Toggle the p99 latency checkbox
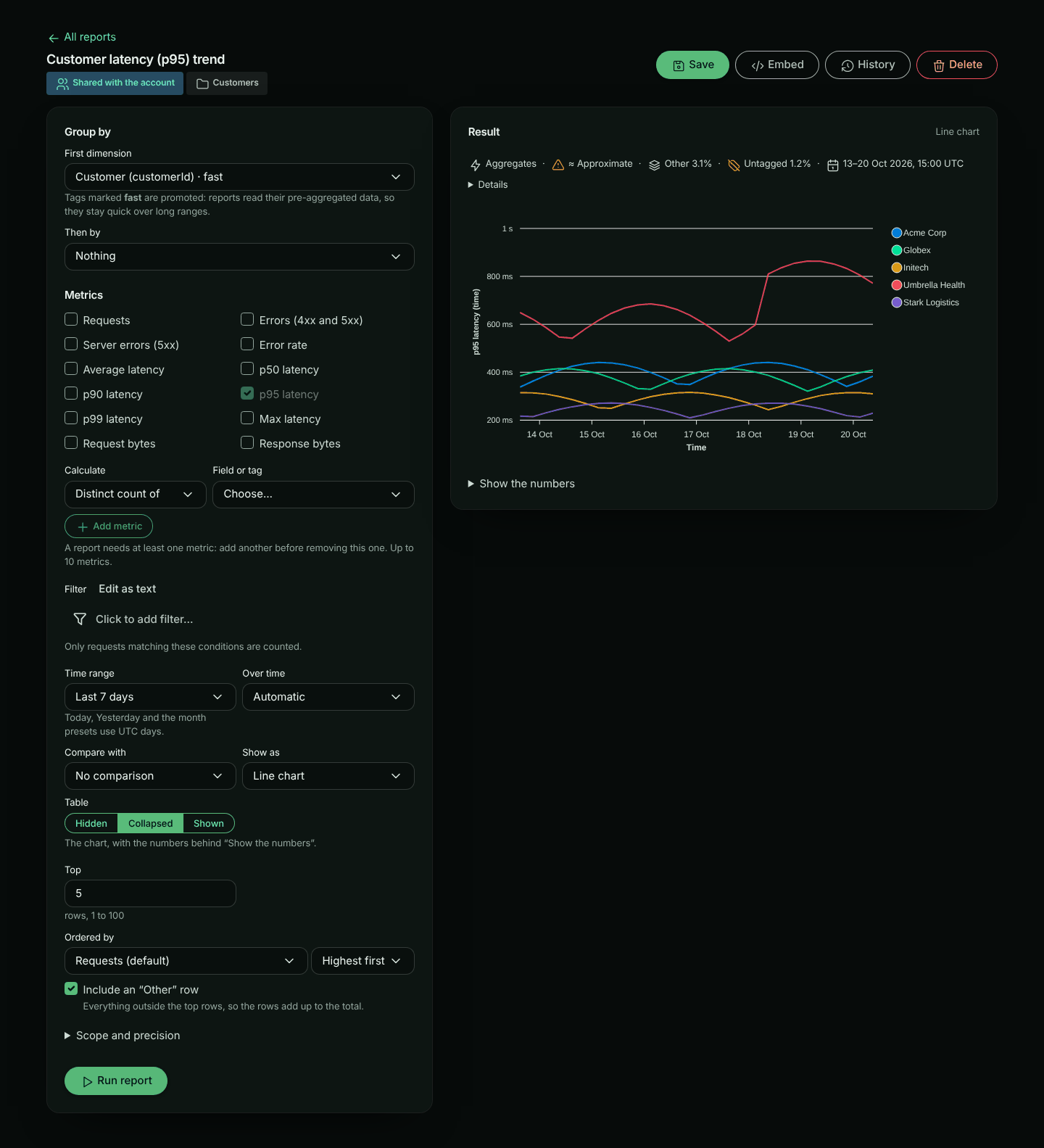 tap(71, 418)
